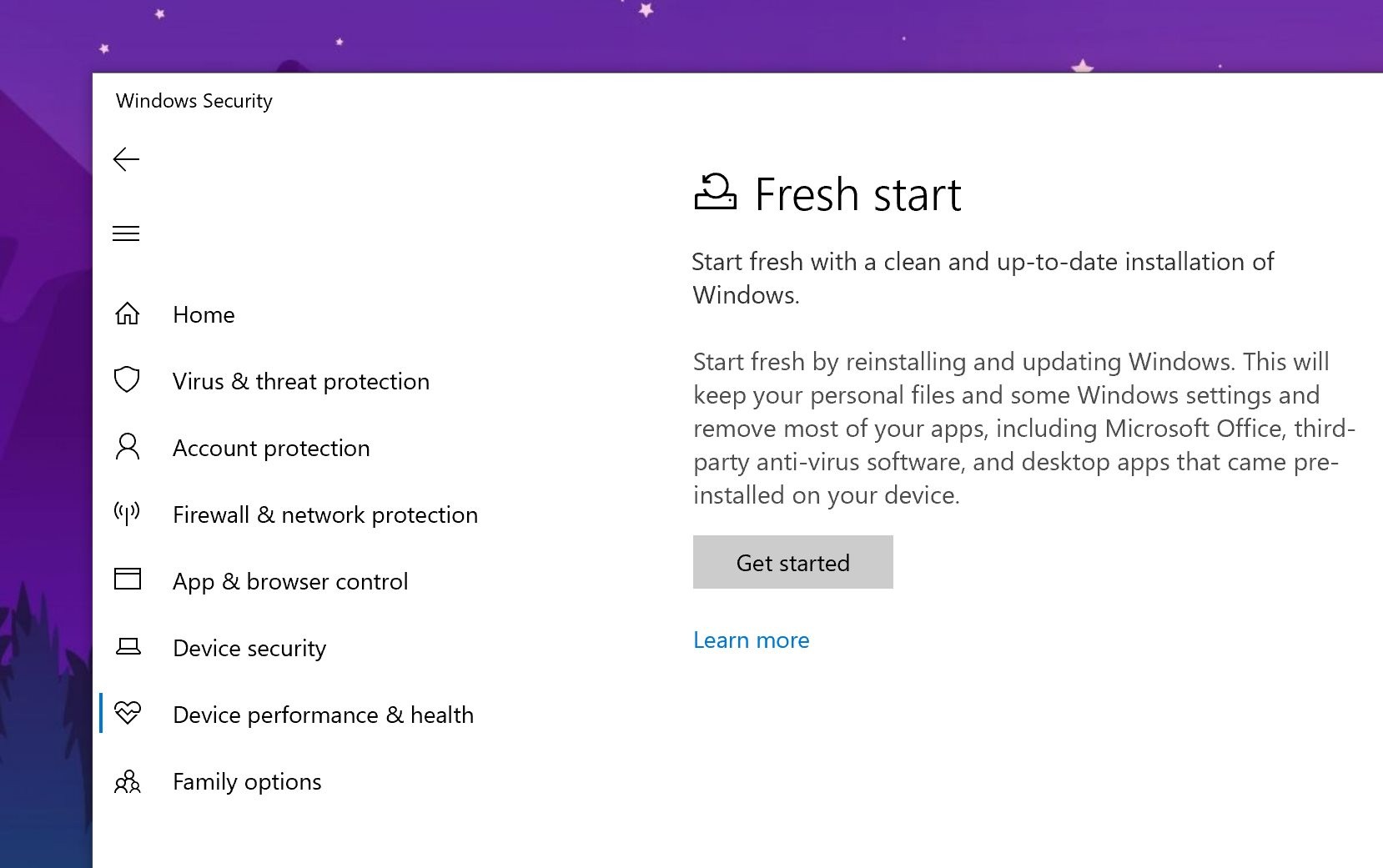This screenshot has width=1383, height=868.
Task: Go to Home in sidebar
Action: pyautogui.click(x=204, y=314)
